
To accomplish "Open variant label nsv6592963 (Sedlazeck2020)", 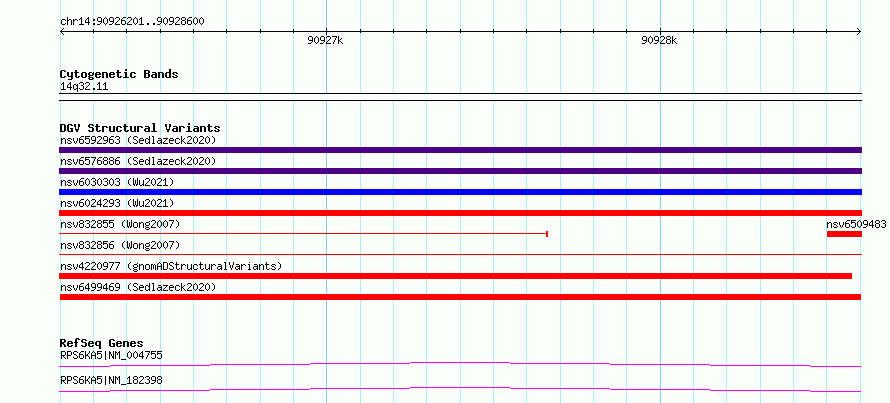I will click(x=138, y=140).
